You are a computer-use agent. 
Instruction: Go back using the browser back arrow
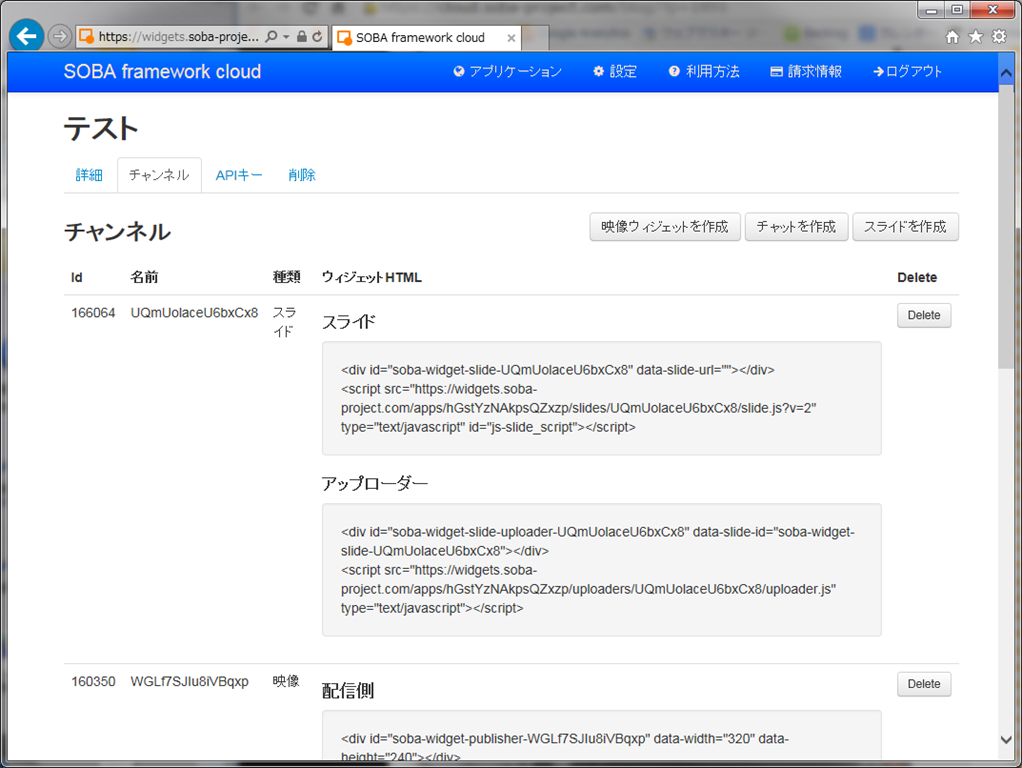27,36
